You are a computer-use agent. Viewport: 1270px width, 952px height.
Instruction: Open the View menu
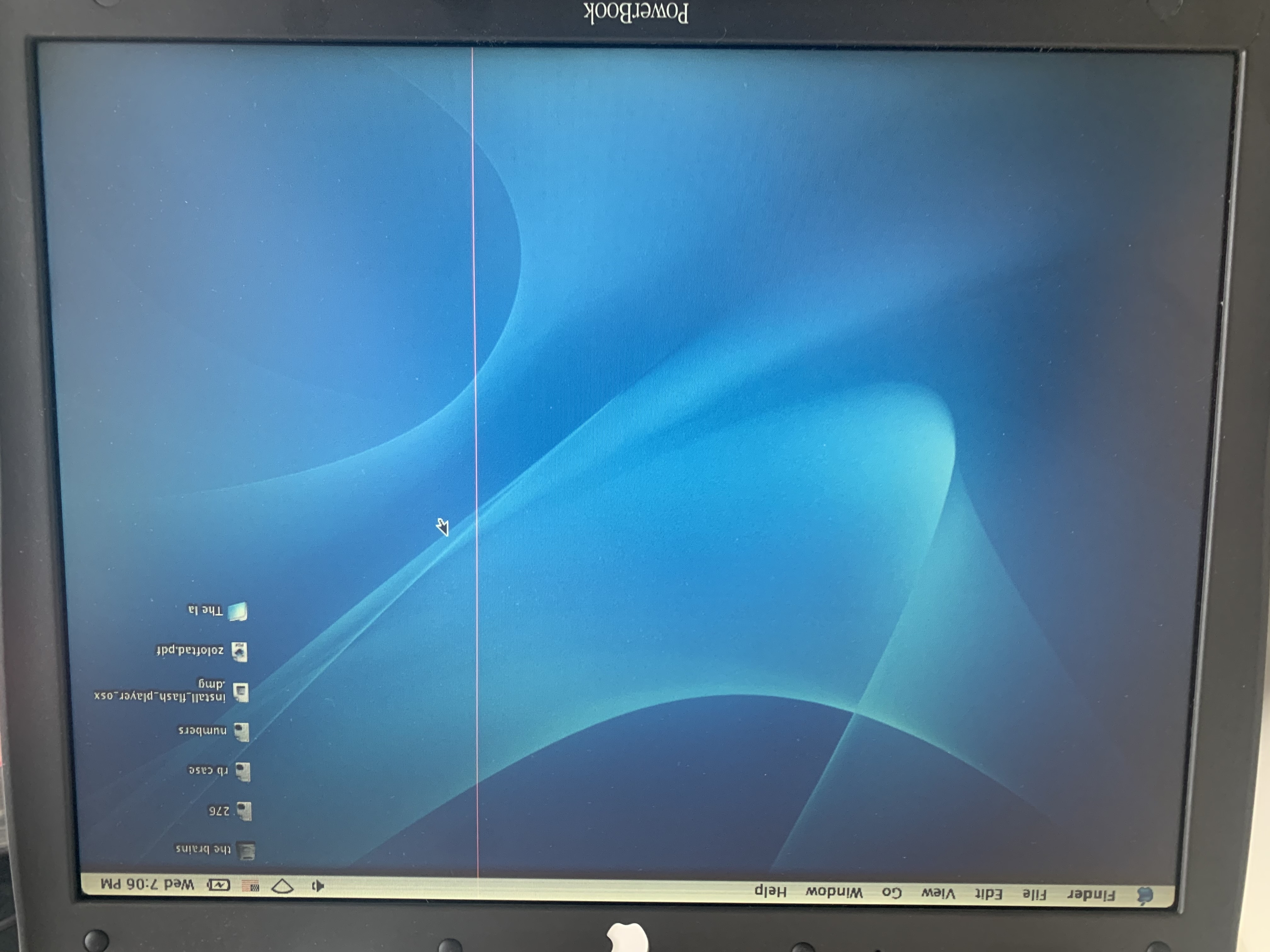pos(938,893)
